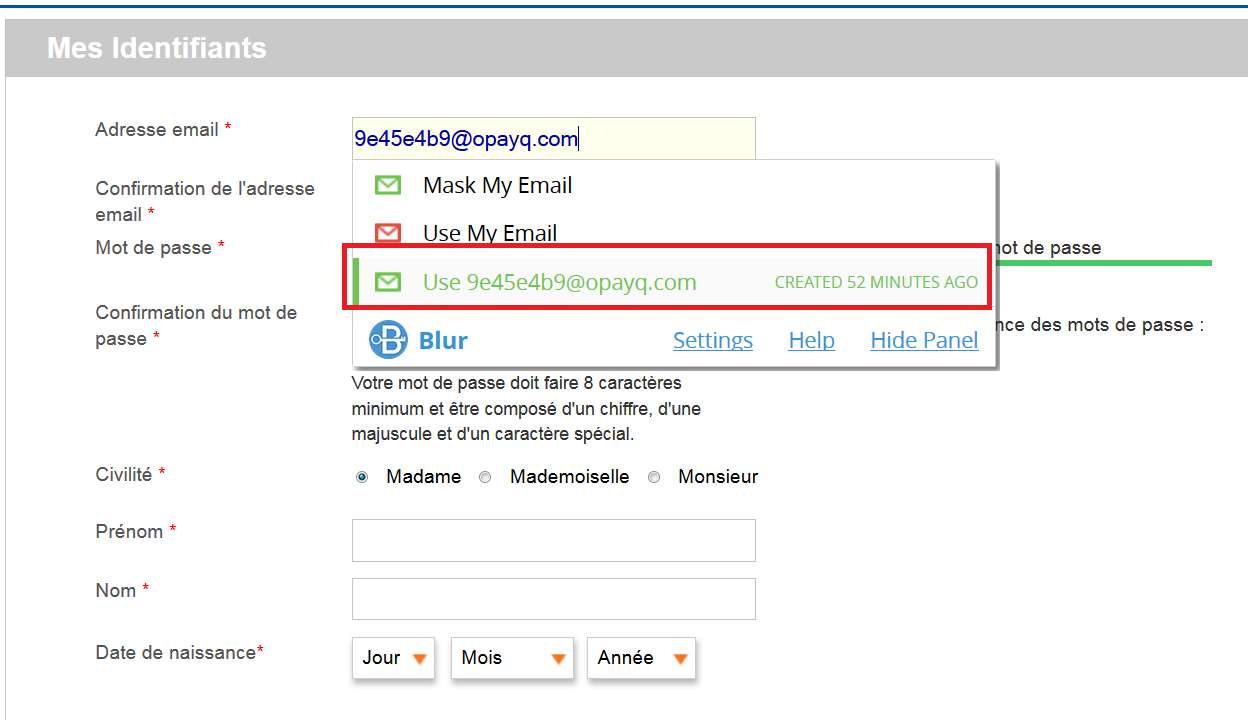Select the Monsieur radio button
Viewport: 1248px width, 720px height.
pos(654,477)
